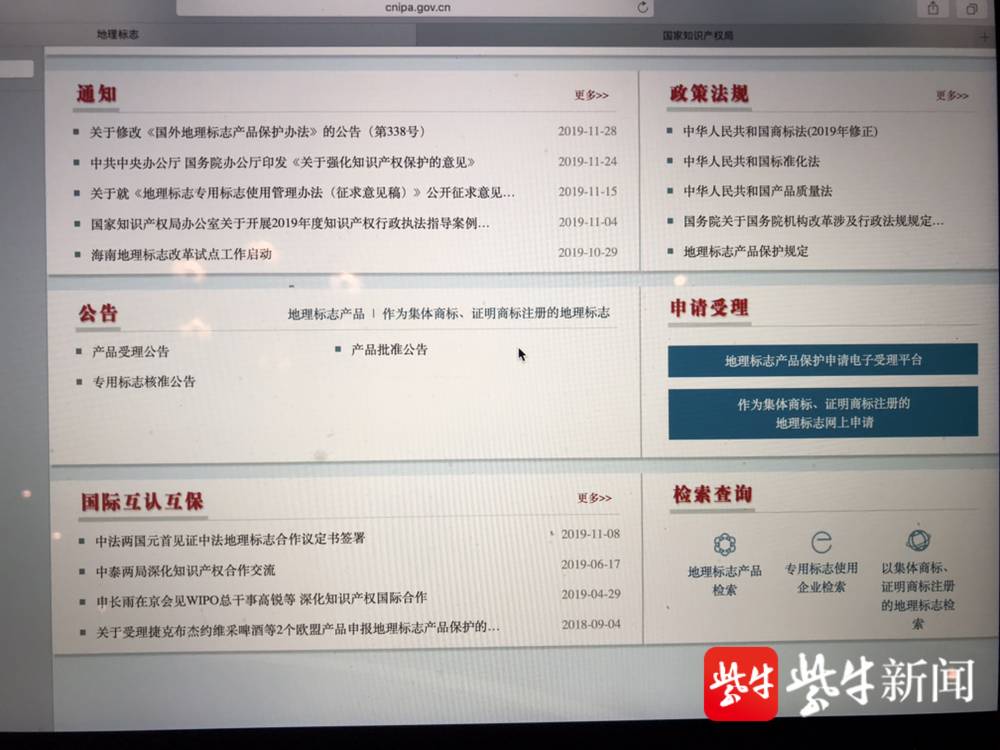The height and width of the screenshot is (750, 1000).
Task: Expand 更多>> in the 通知 section
Action: point(591,95)
